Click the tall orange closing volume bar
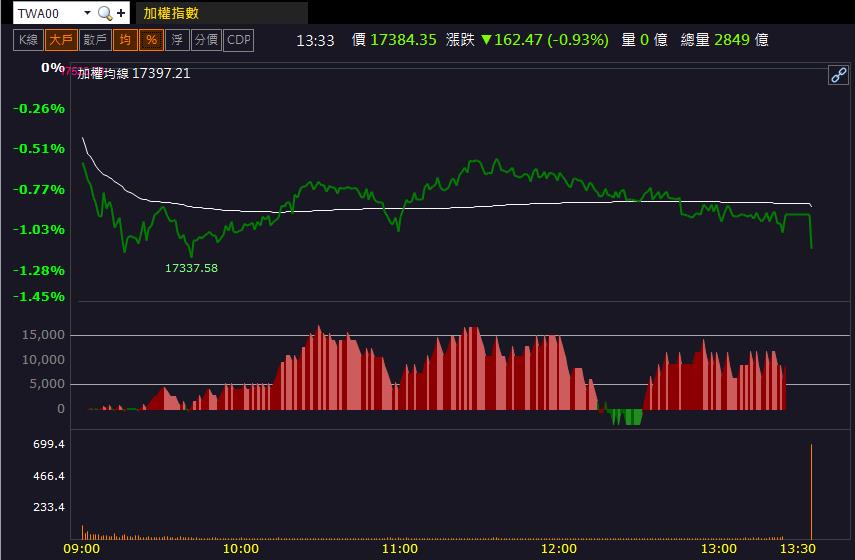Image resolution: width=855 pixels, height=560 pixels. pos(811,491)
